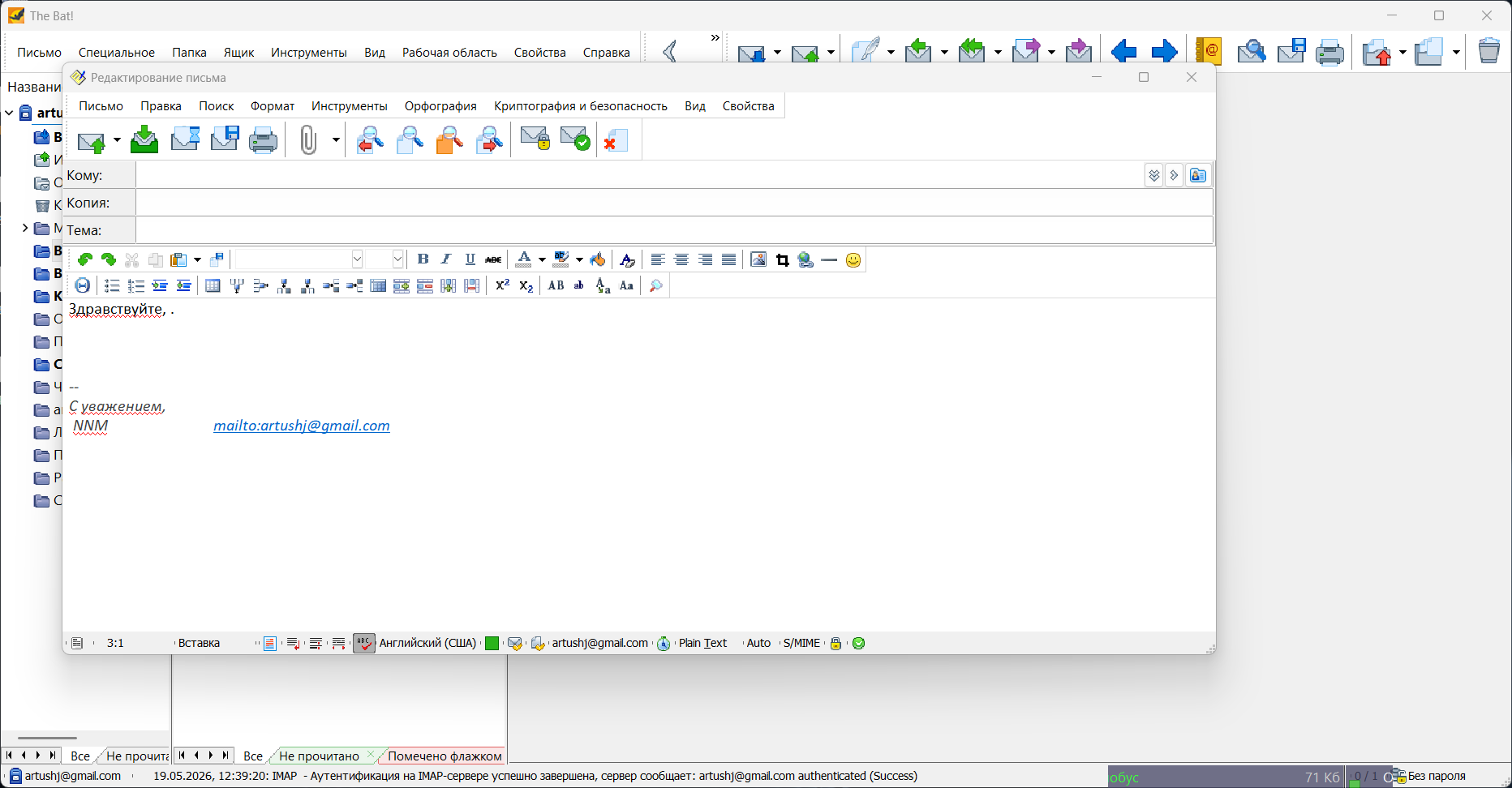The height and width of the screenshot is (788, 1512).
Task: Click the bulleted list icon
Action: point(113,285)
